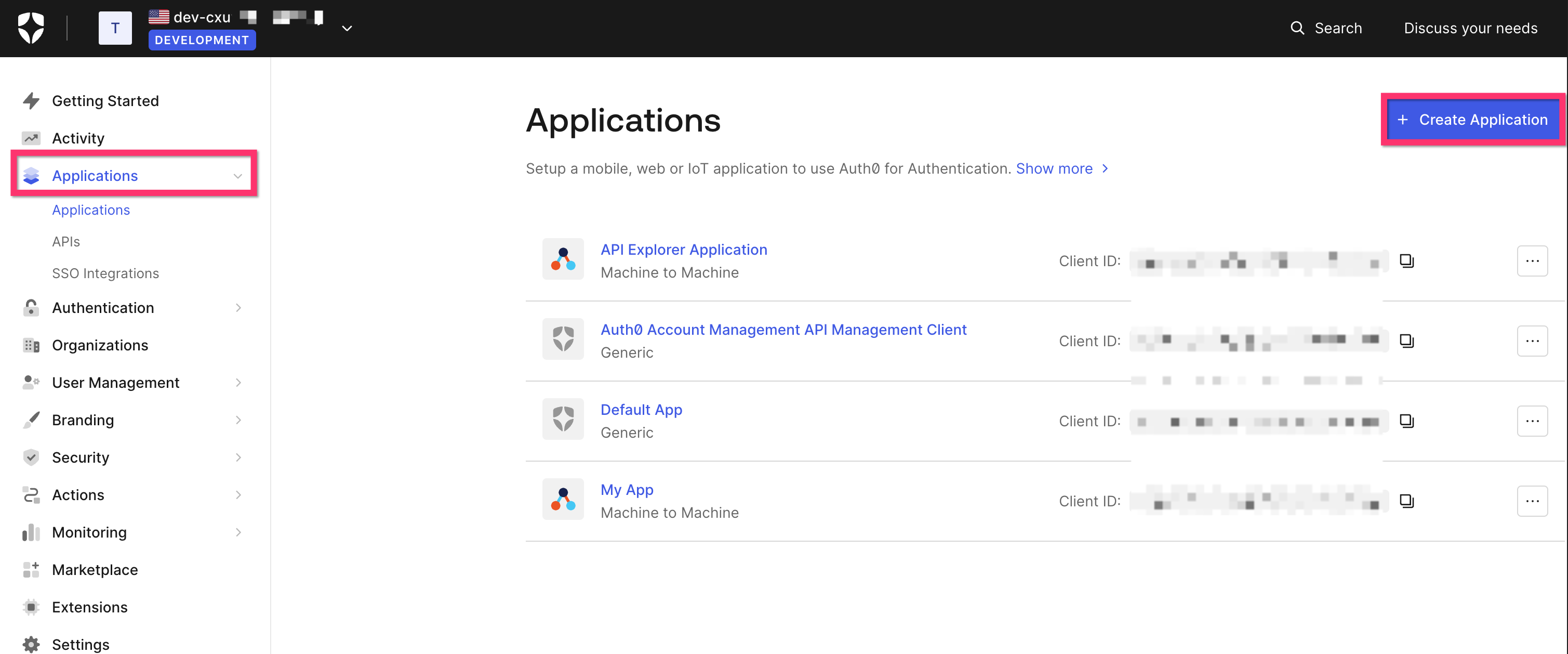Expand the User Management chevron

(238, 383)
